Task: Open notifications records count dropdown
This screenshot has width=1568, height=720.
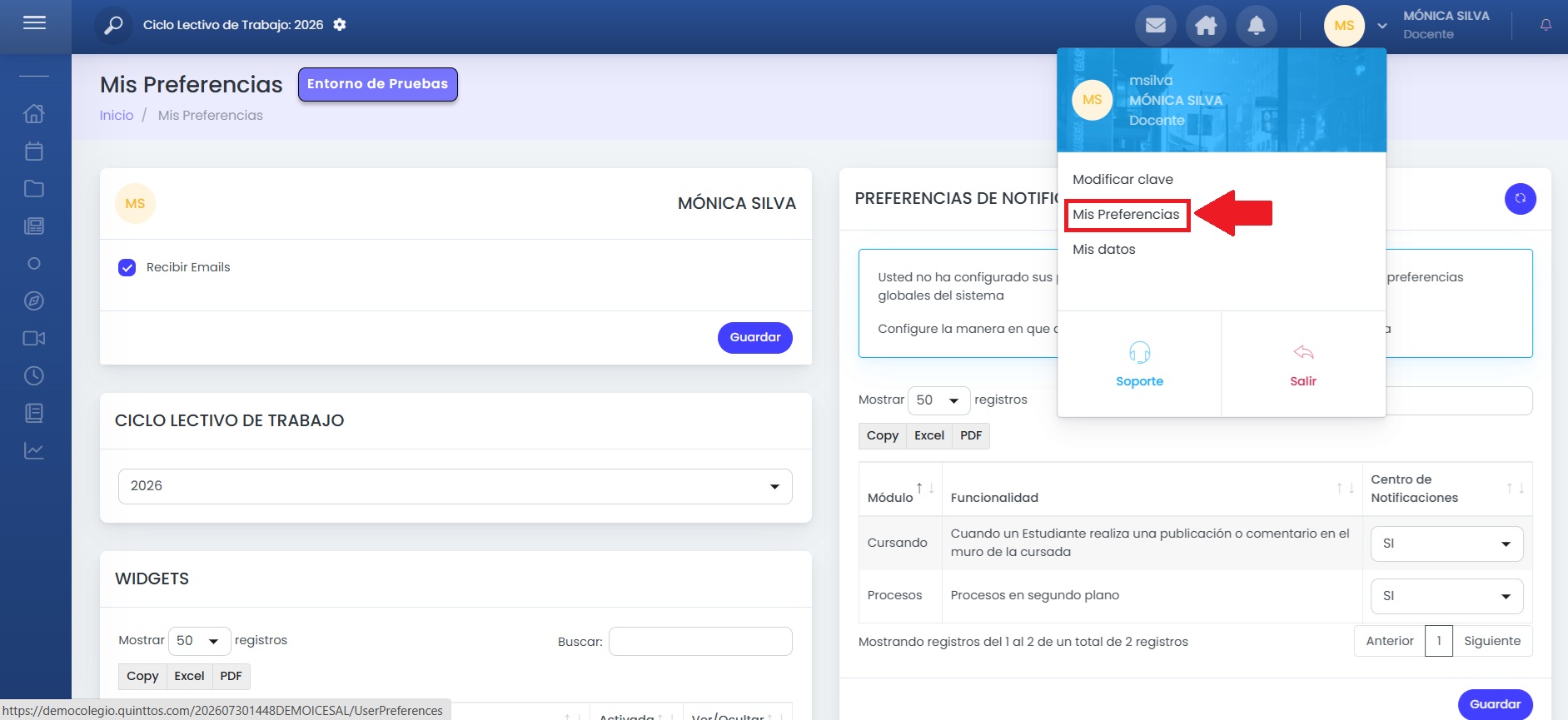Action: tap(939, 400)
